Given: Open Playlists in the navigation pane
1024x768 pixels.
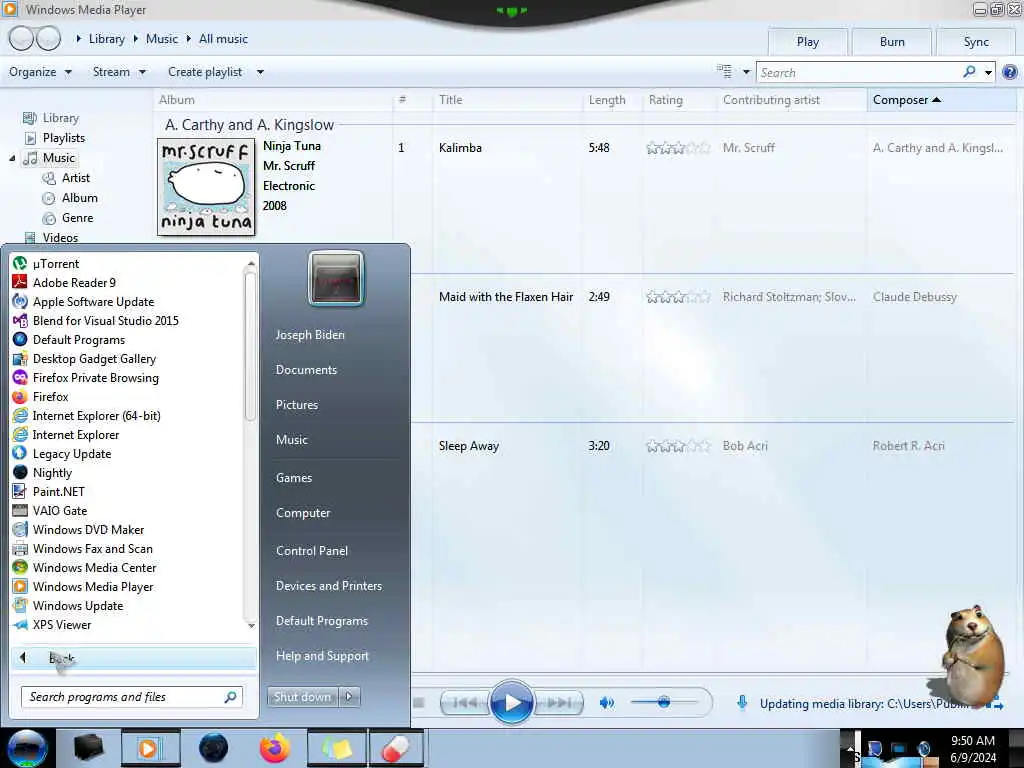Looking at the screenshot, I should pyautogui.click(x=55, y=138).
